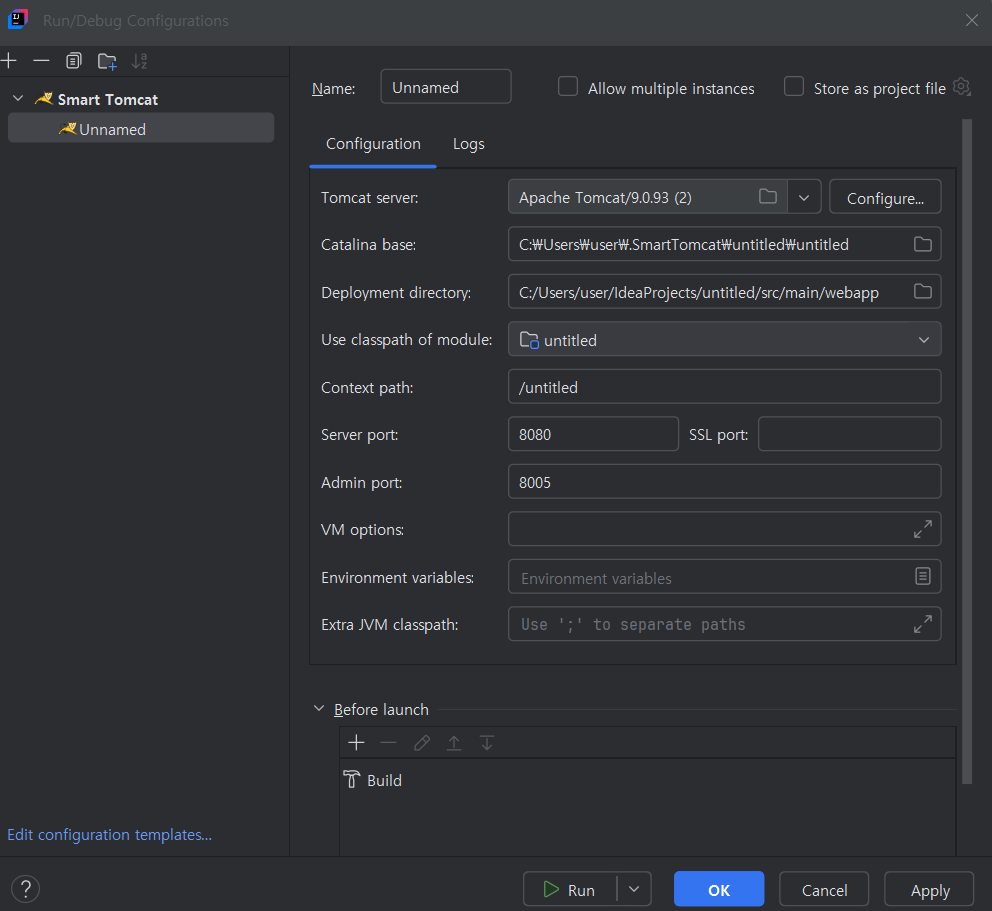The width and height of the screenshot is (992, 911).
Task: Open the Run button dropdown arrow
Action: point(634,889)
